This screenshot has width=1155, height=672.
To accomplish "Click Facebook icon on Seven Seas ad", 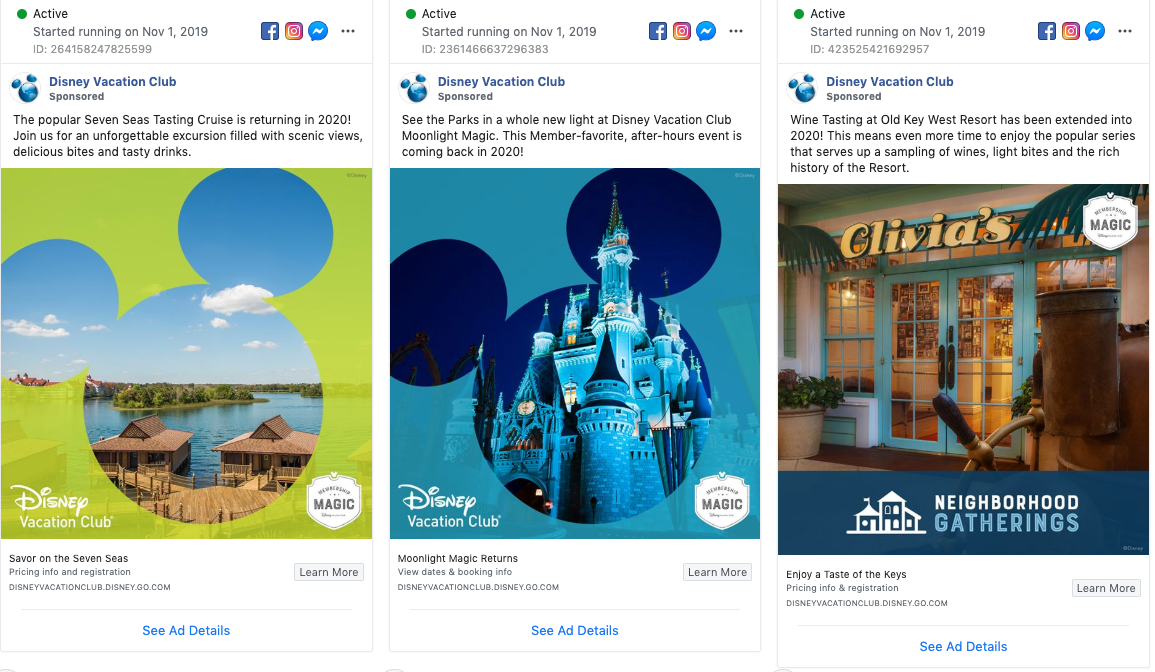I will [270, 32].
